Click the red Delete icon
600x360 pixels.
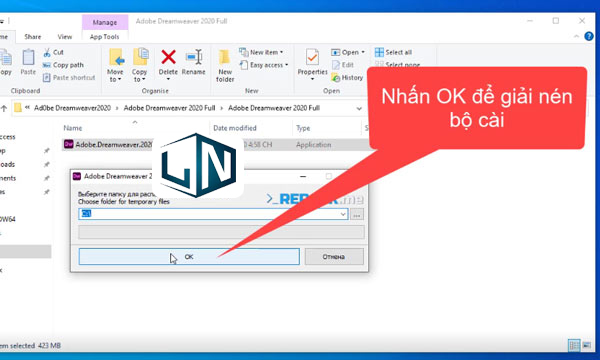pyautogui.click(x=168, y=57)
